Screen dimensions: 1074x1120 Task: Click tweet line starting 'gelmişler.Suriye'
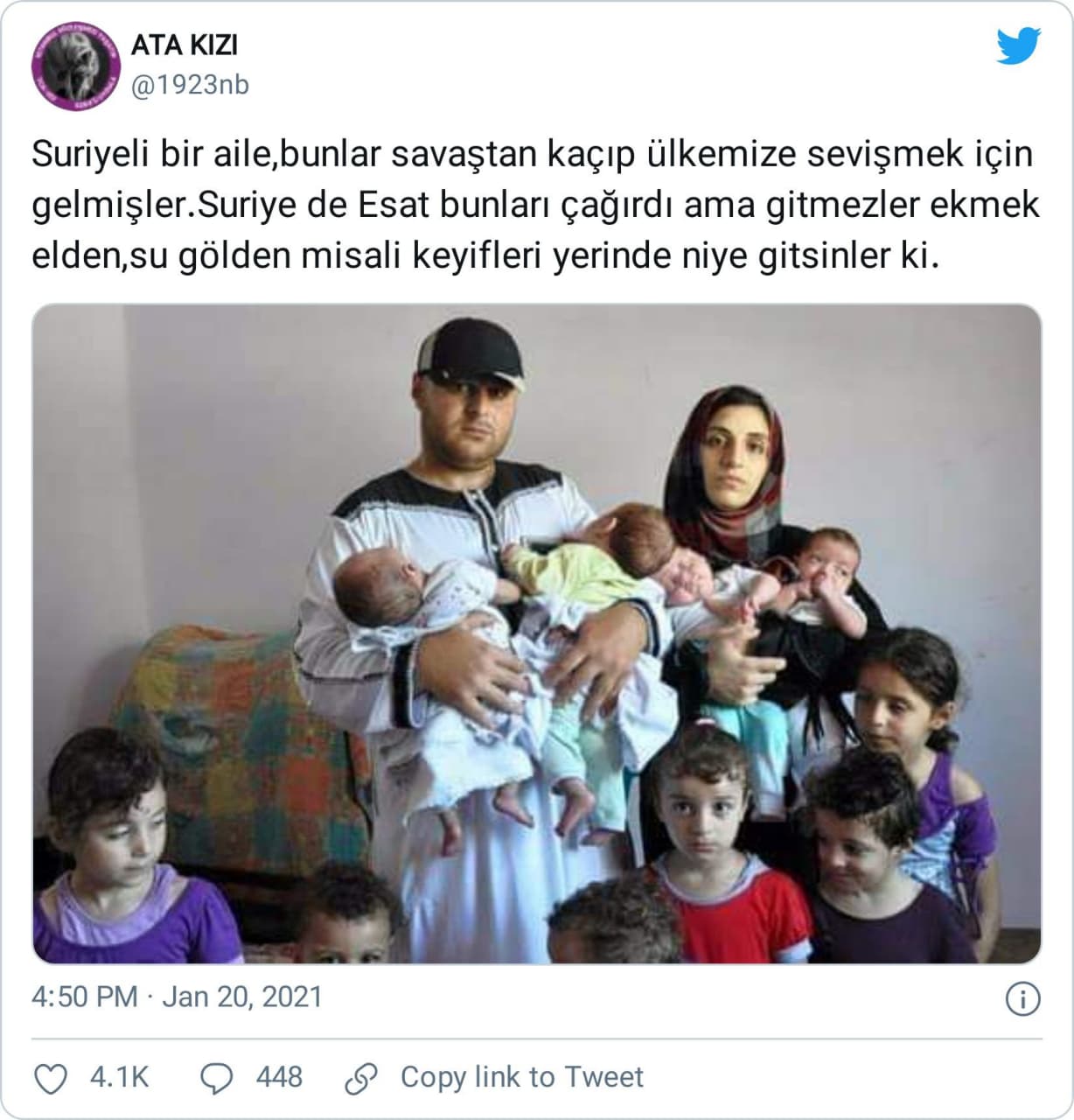pos(536,206)
